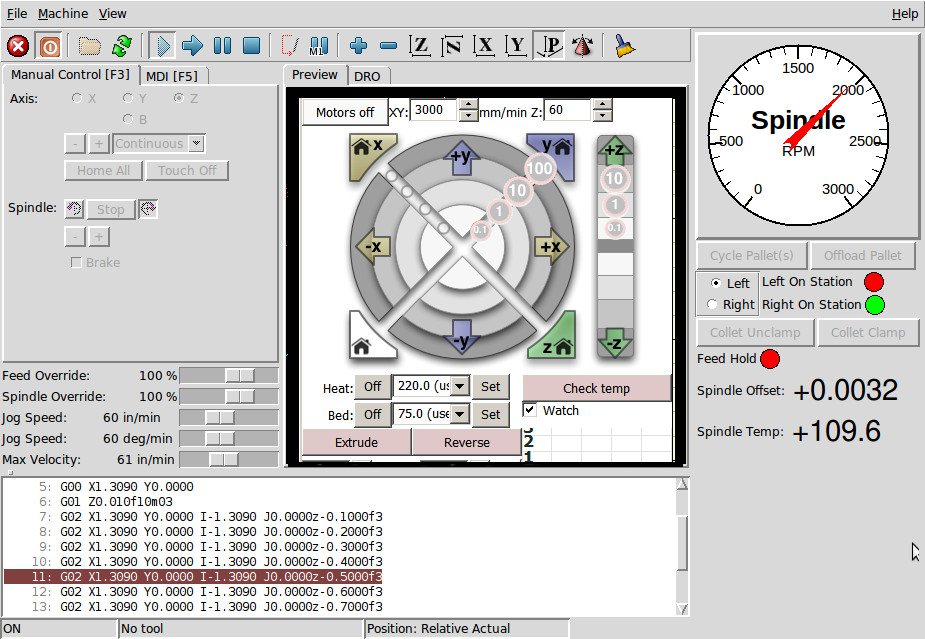
Task: Click the Pause execution icon
Action: tap(222, 45)
